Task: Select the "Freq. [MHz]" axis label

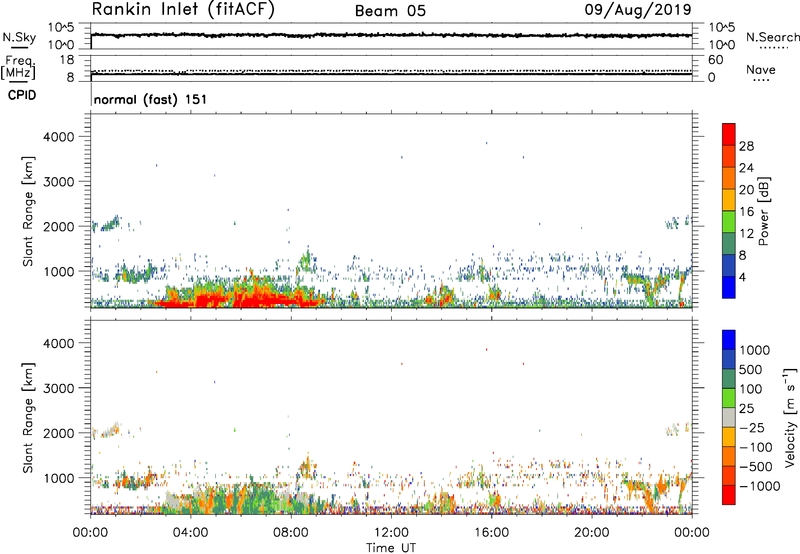Action: pyautogui.click(x=18, y=67)
